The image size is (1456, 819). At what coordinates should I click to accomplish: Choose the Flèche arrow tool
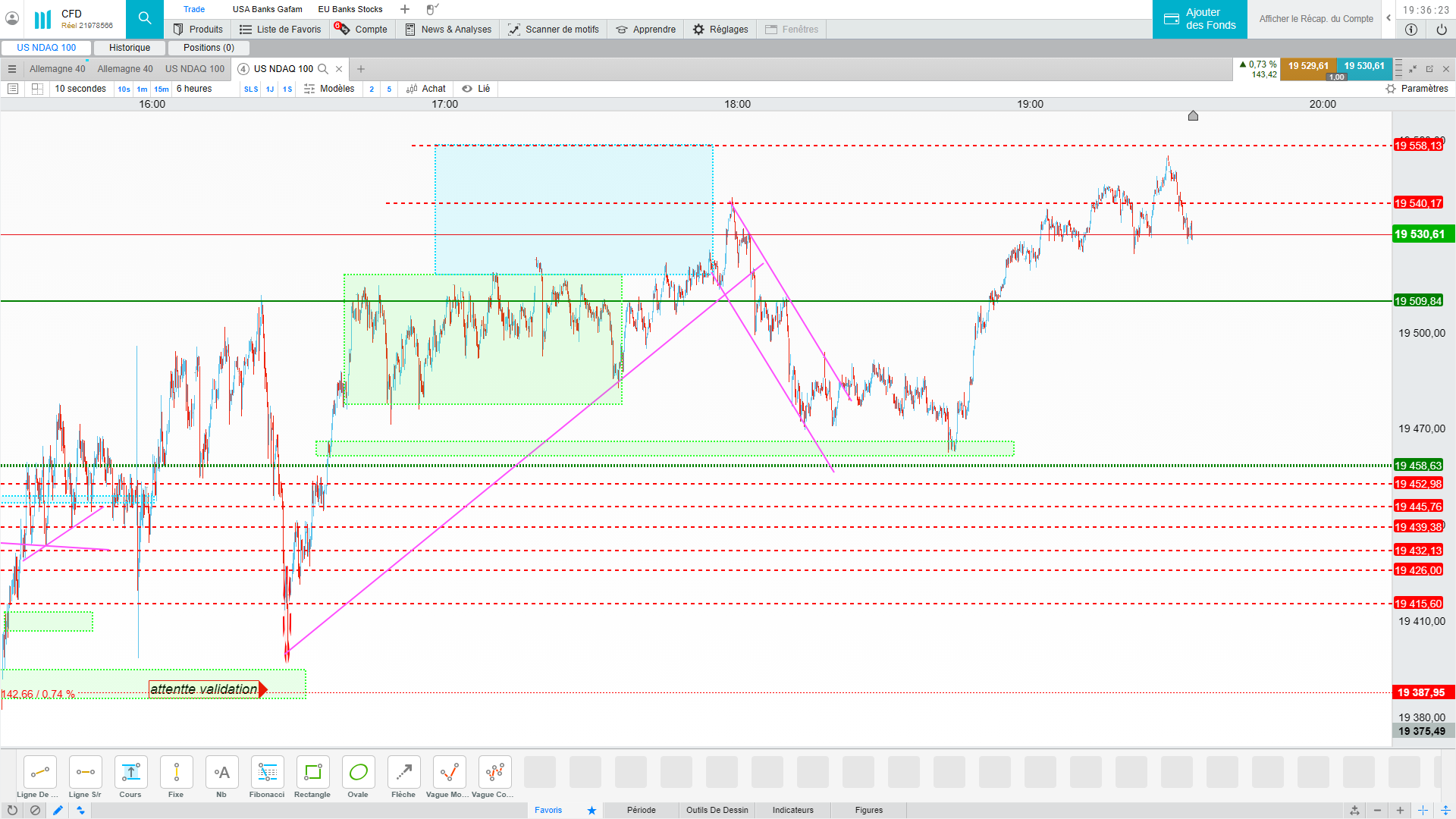click(x=403, y=773)
